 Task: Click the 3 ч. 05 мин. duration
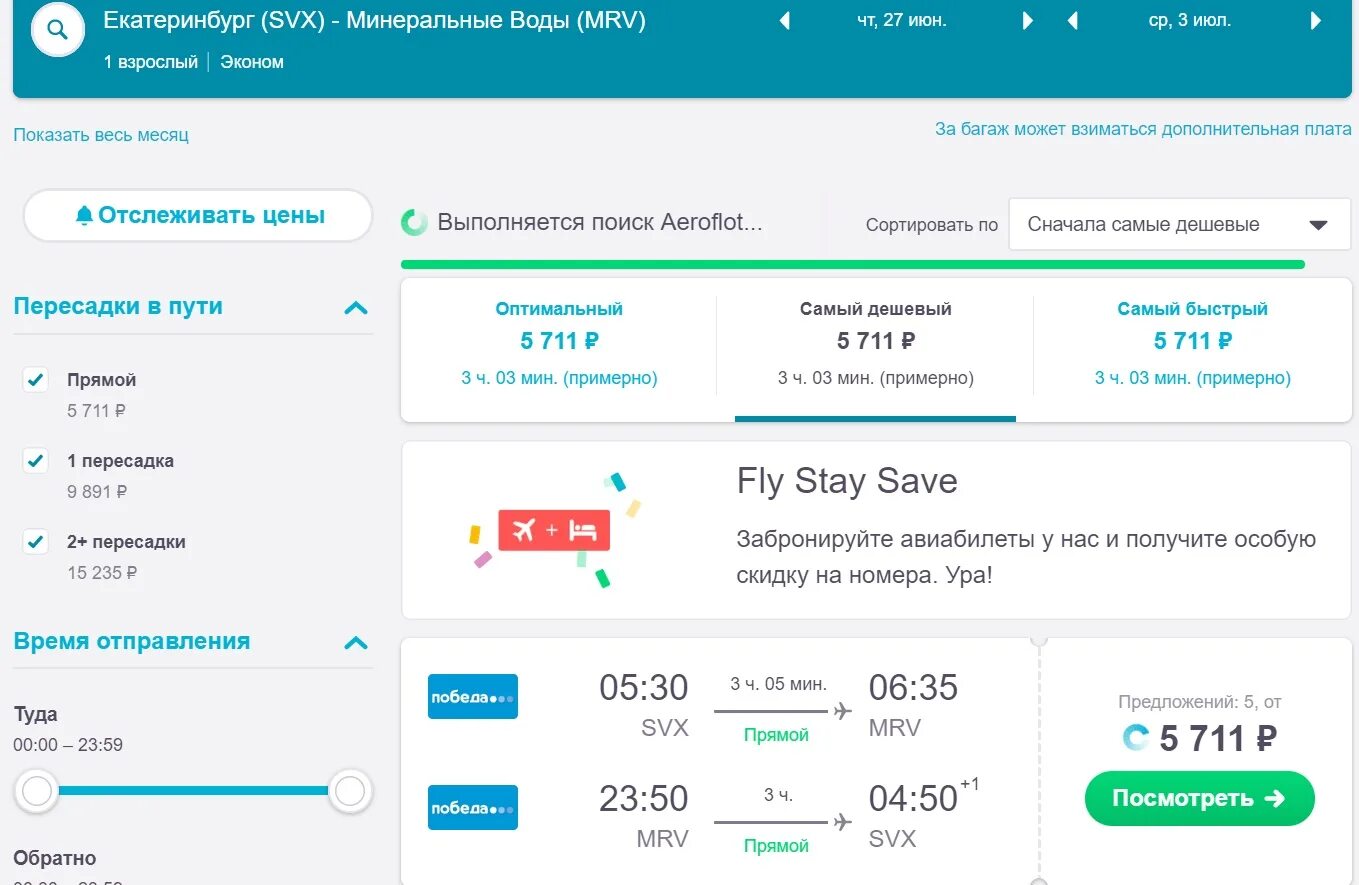[x=778, y=685]
